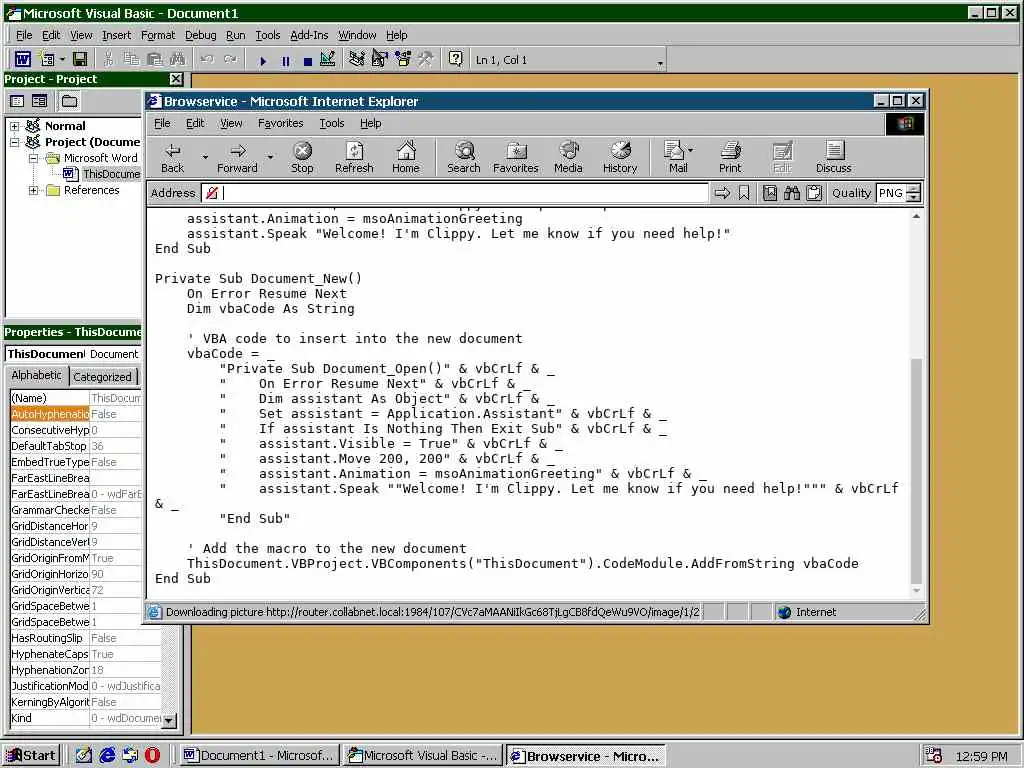Switch to the Categorized properties tab
Viewport: 1024px width, 768px height.
coord(103,377)
